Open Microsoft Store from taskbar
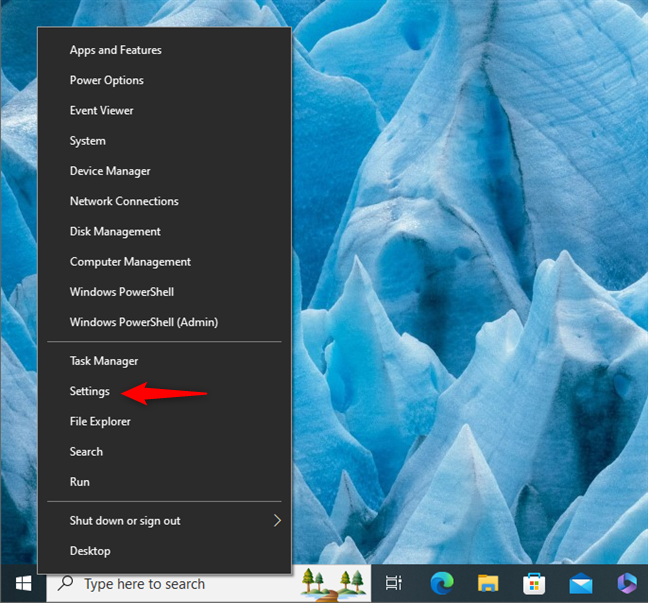This screenshot has width=648, height=603. click(x=534, y=584)
